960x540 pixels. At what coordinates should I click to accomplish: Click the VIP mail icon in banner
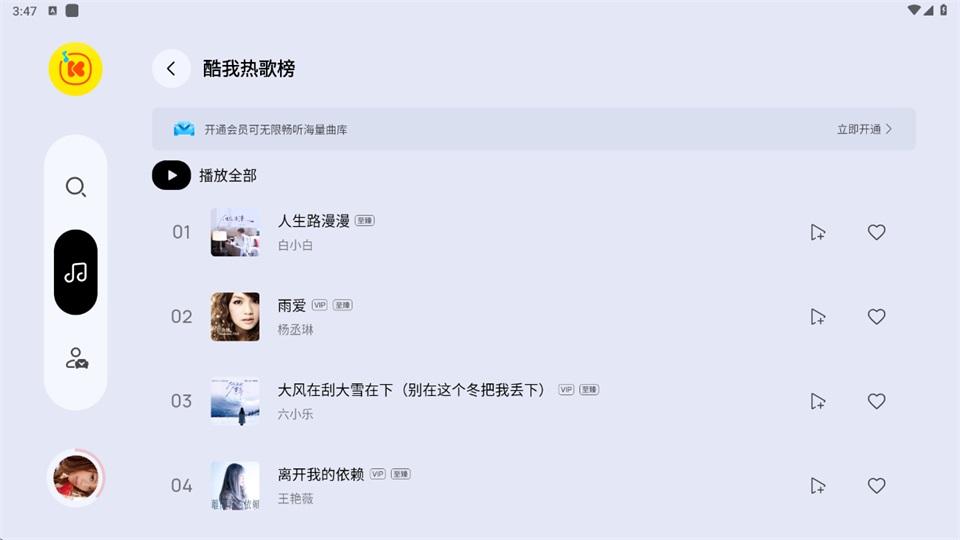point(184,129)
